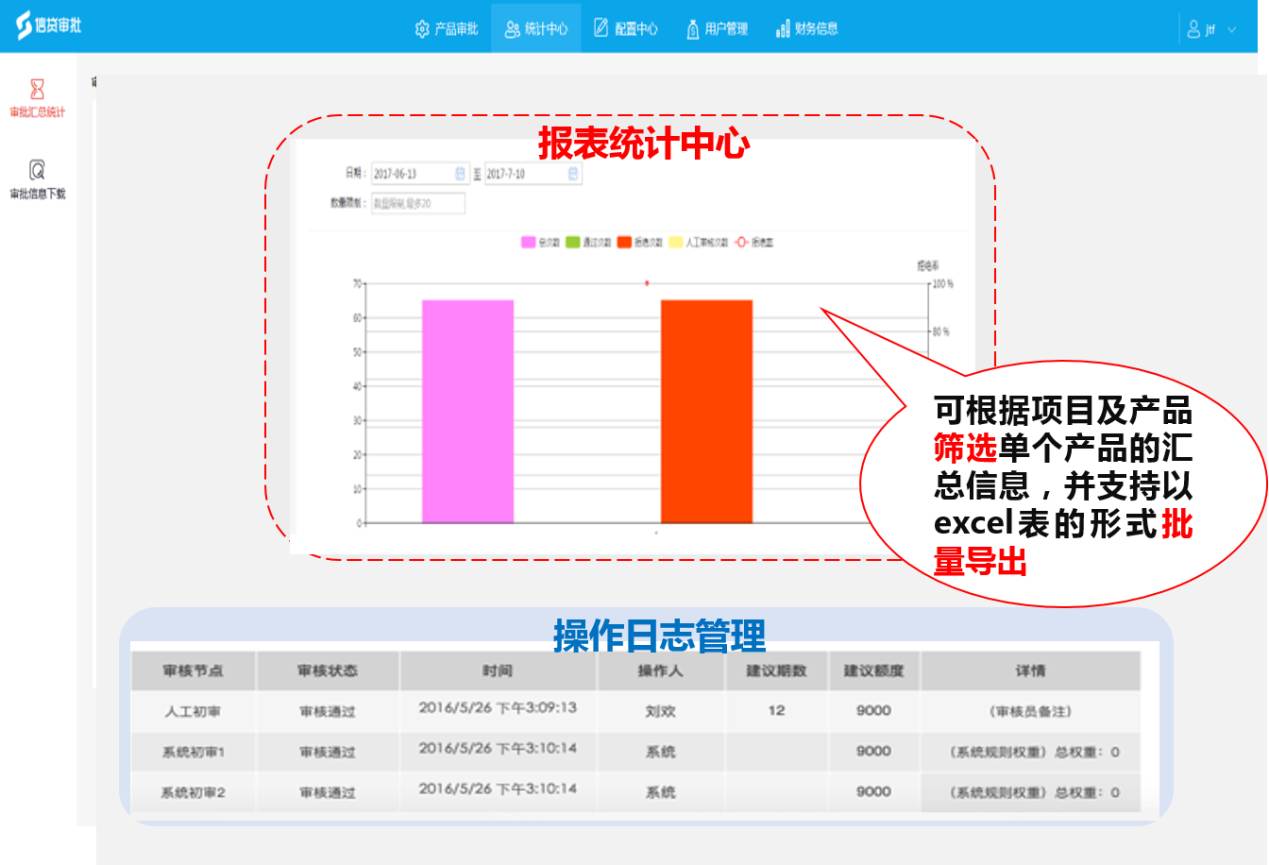This screenshot has width=1269, height=865.
Task: Click the 审核节点 column header
Action: pyautogui.click(x=193, y=671)
